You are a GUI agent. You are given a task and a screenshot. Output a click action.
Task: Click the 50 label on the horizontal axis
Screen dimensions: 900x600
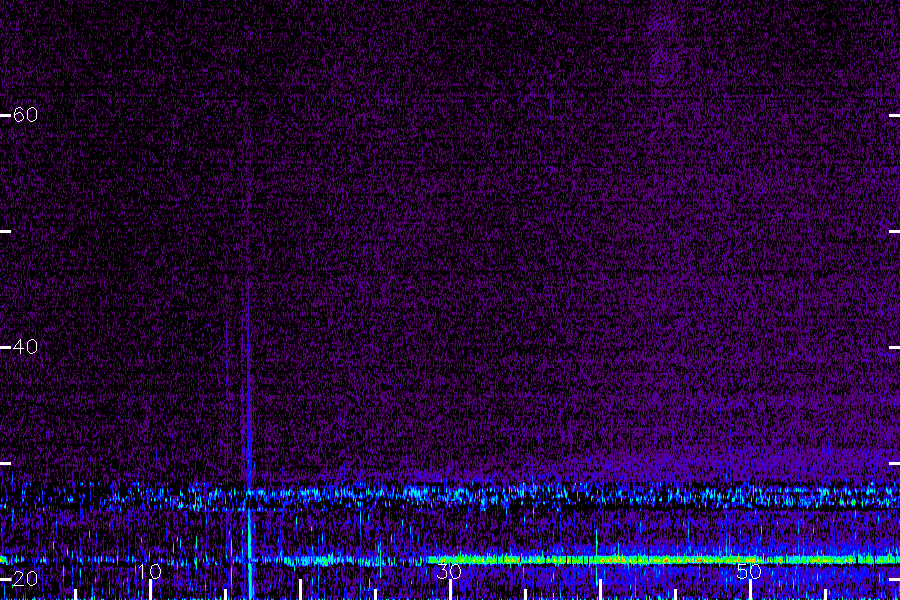(749, 571)
